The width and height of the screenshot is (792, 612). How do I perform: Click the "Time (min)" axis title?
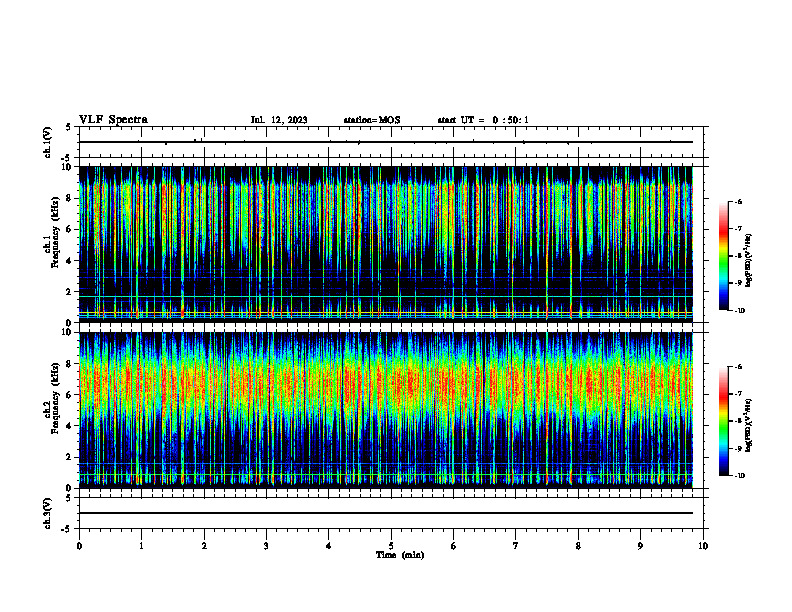point(400,555)
